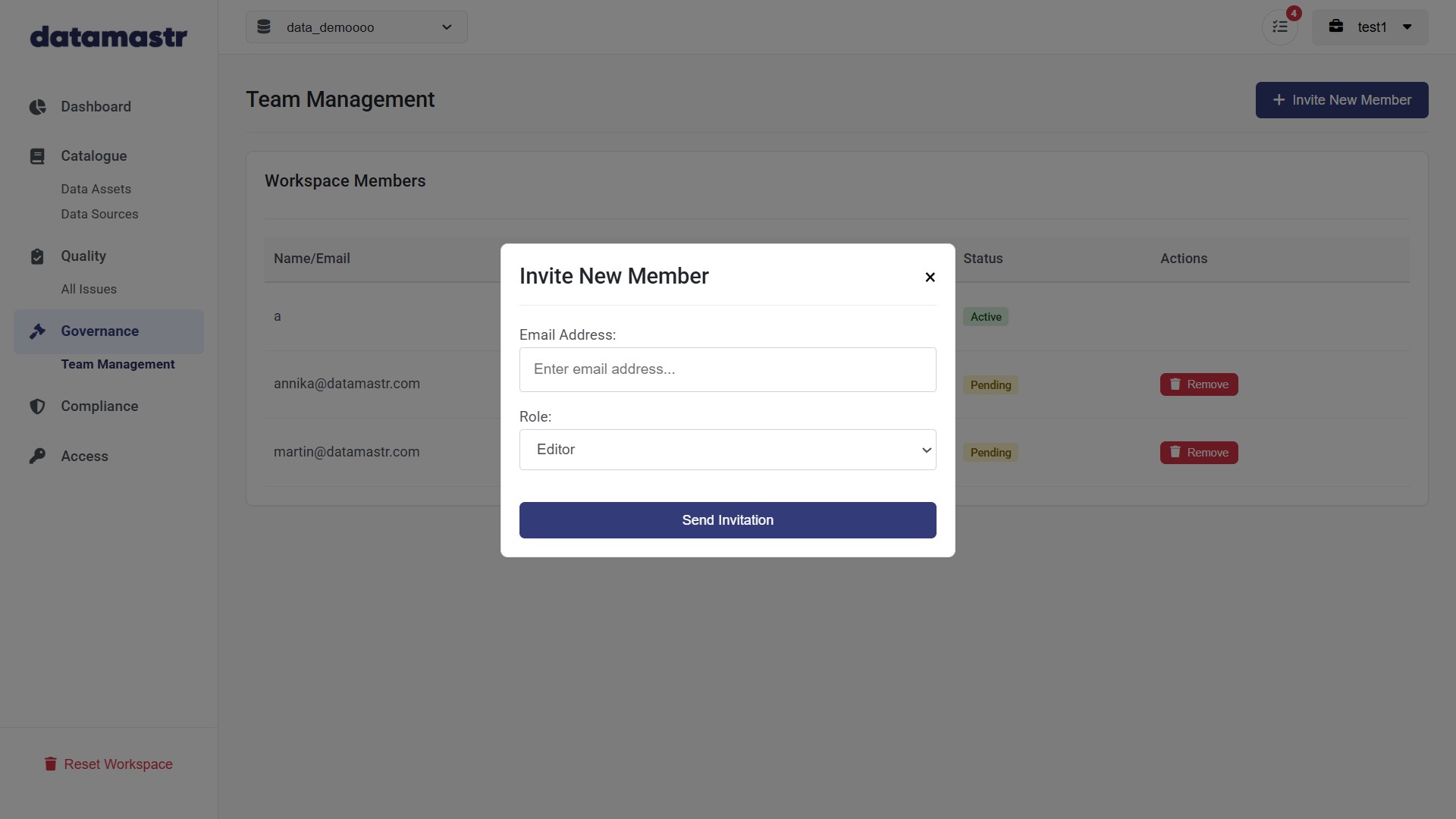Select All Issues under Quality
The height and width of the screenshot is (819, 1456).
89,289
